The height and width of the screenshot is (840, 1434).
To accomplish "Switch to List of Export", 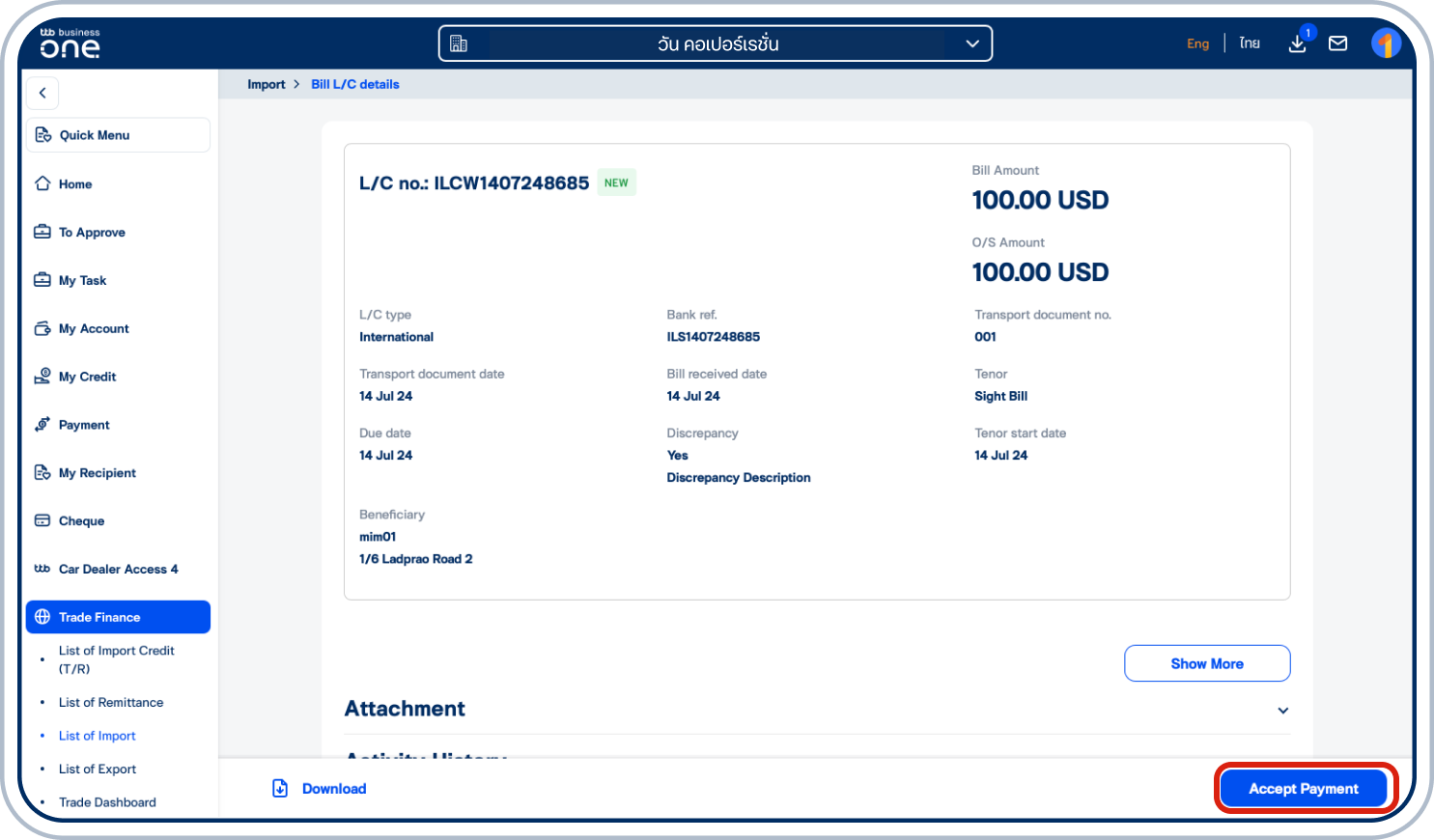I will [x=98, y=769].
